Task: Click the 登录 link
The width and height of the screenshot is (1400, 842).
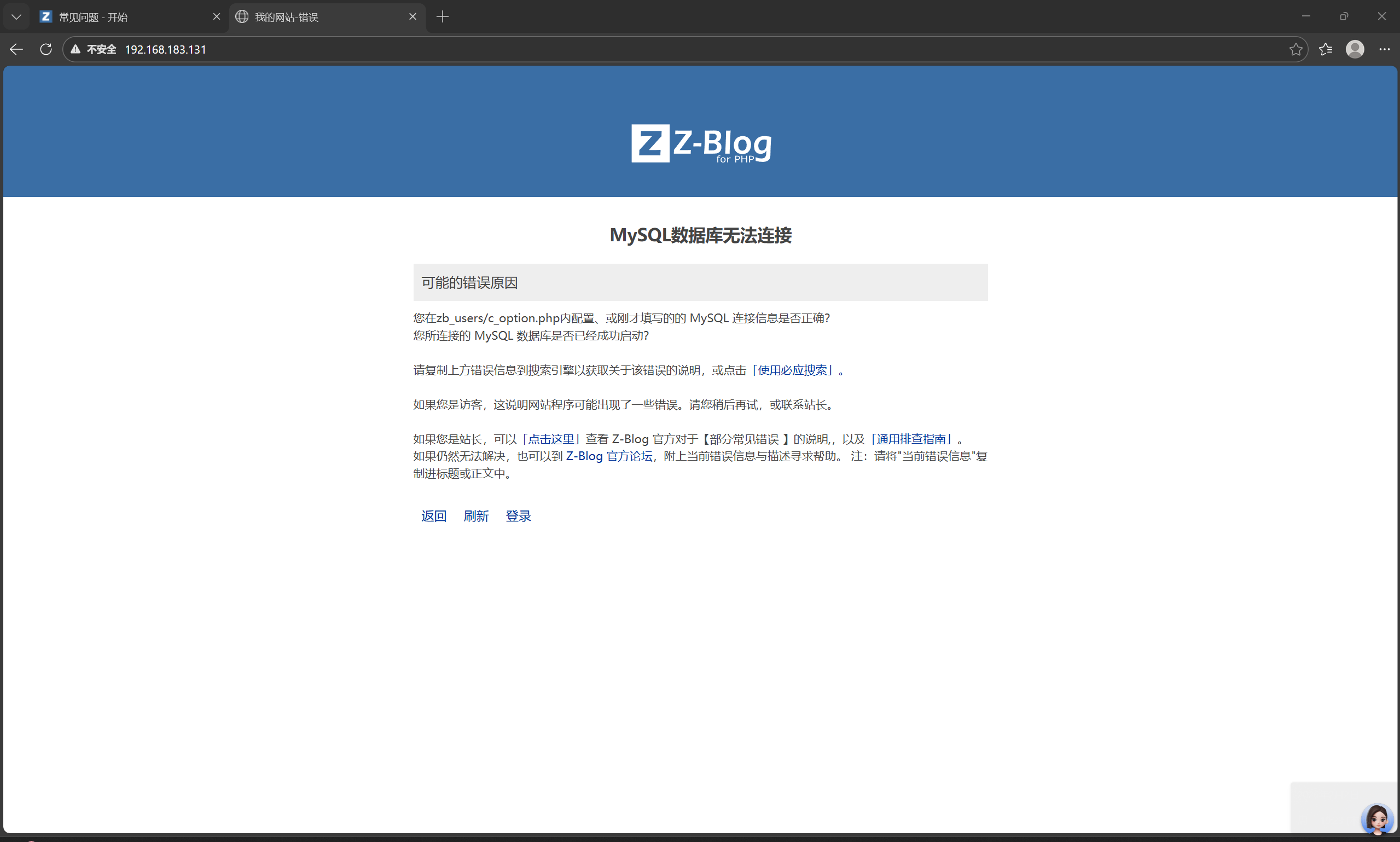Action: click(518, 516)
